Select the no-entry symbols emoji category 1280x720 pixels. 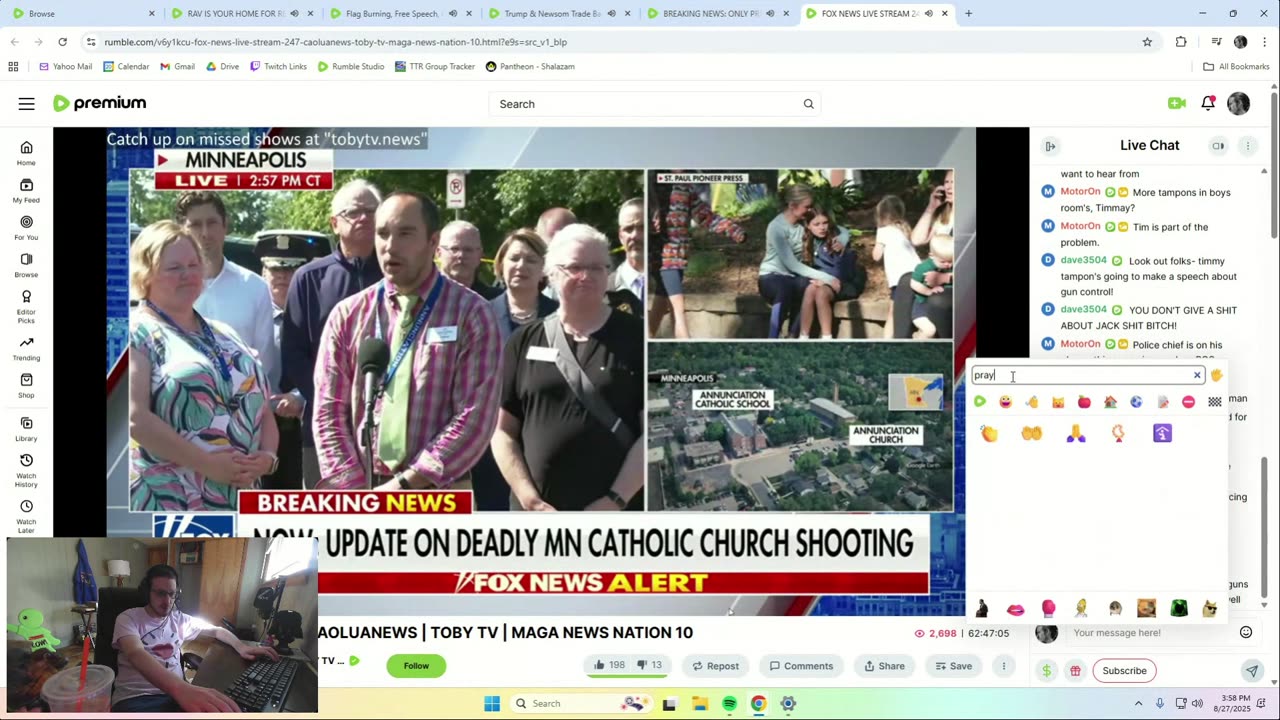click(x=1188, y=402)
